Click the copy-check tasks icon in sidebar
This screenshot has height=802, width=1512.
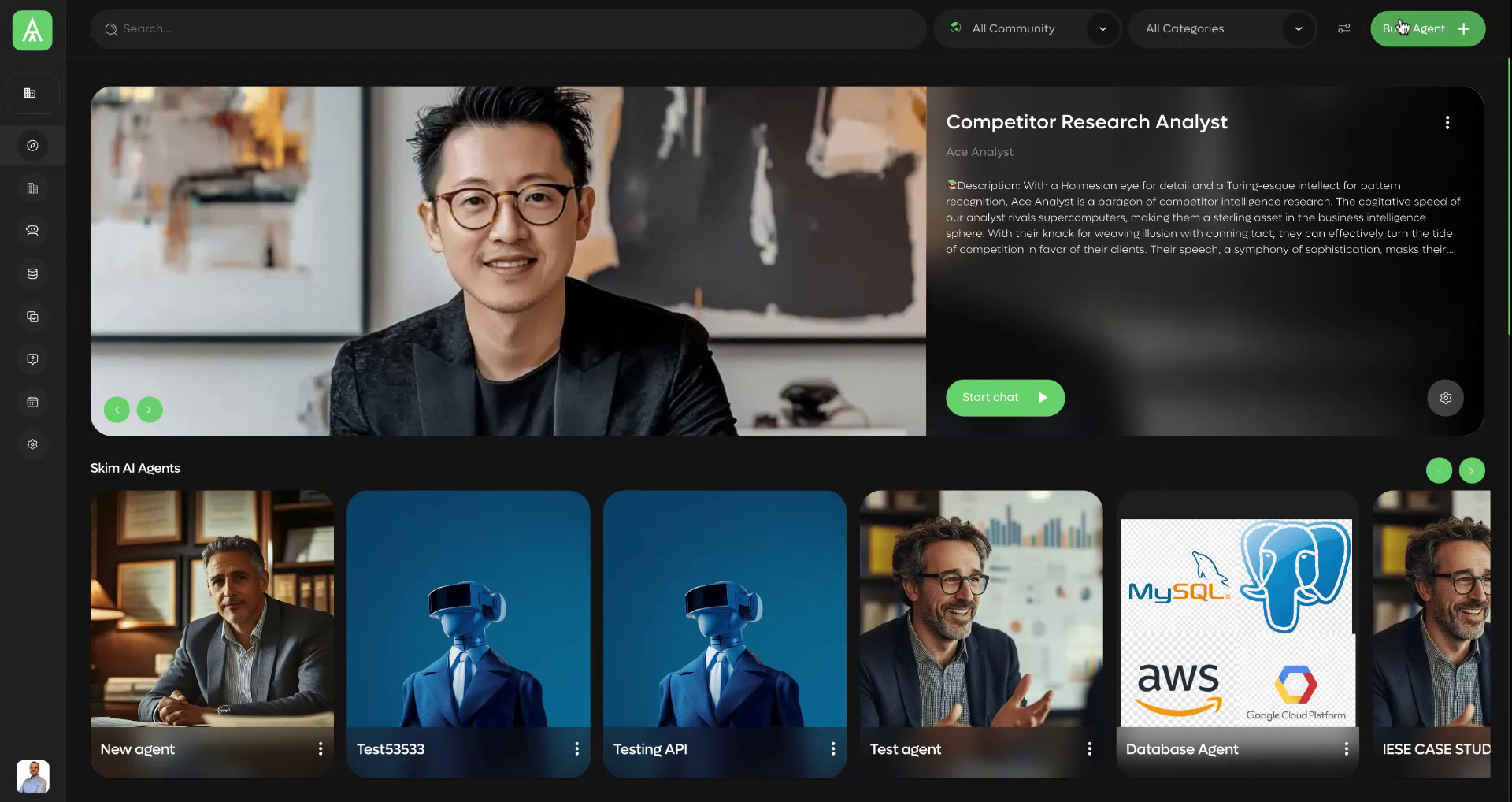[x=32, y=317]
